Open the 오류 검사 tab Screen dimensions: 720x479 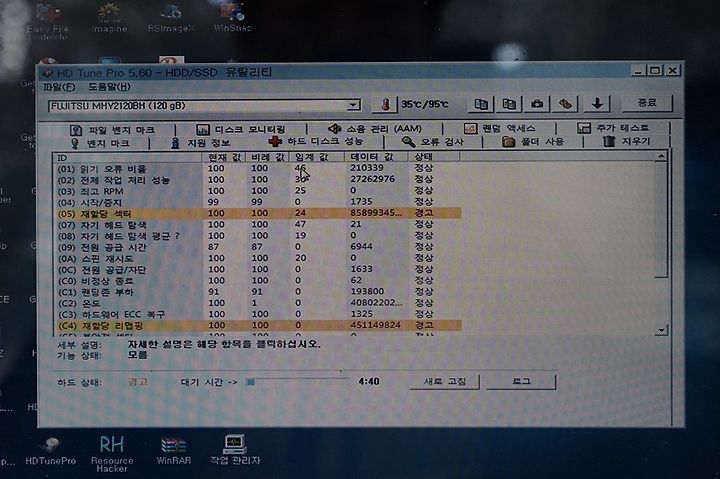(433, 142)
